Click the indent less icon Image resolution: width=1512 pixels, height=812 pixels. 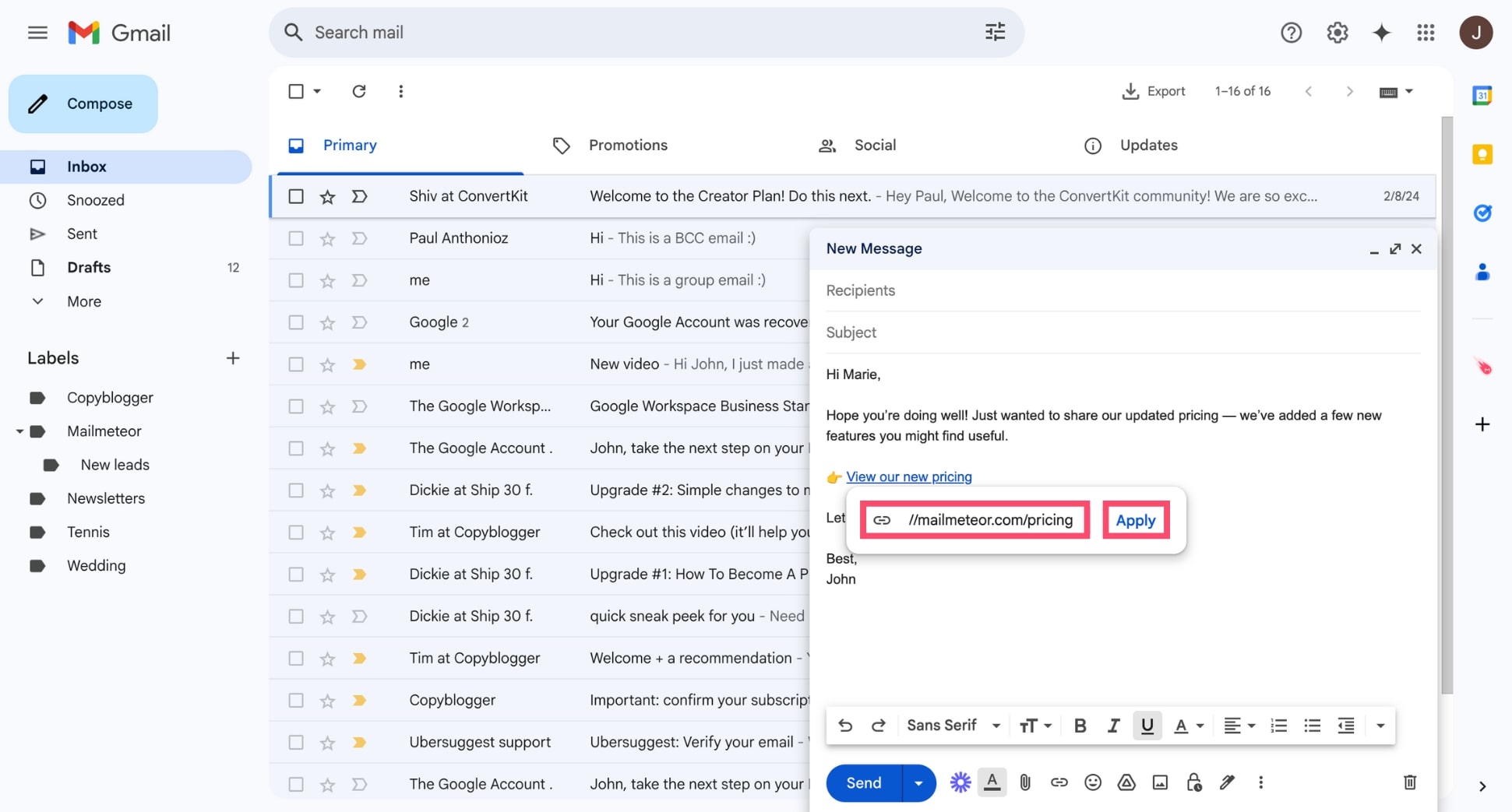pos(1346,726)
